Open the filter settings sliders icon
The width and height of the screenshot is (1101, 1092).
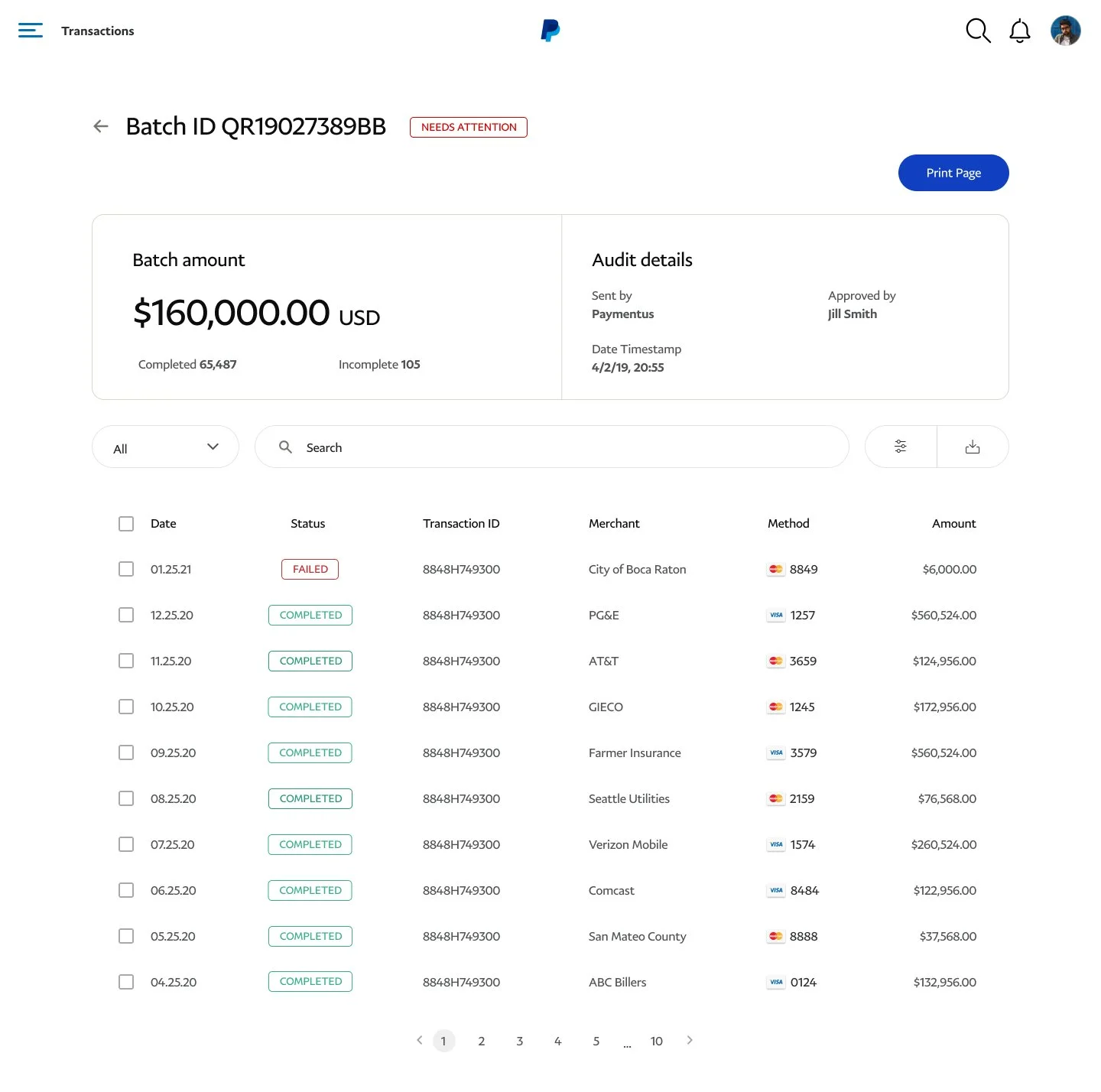(901, 447)
